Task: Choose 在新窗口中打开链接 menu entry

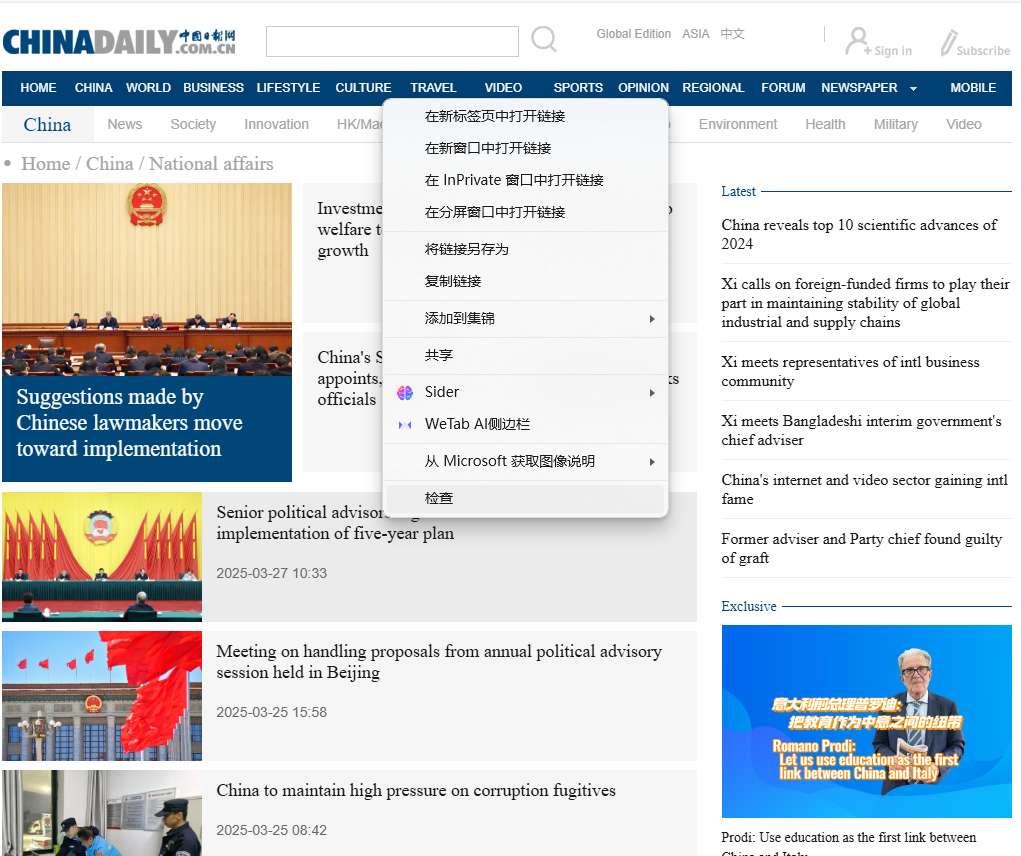Action: point(525,148)
